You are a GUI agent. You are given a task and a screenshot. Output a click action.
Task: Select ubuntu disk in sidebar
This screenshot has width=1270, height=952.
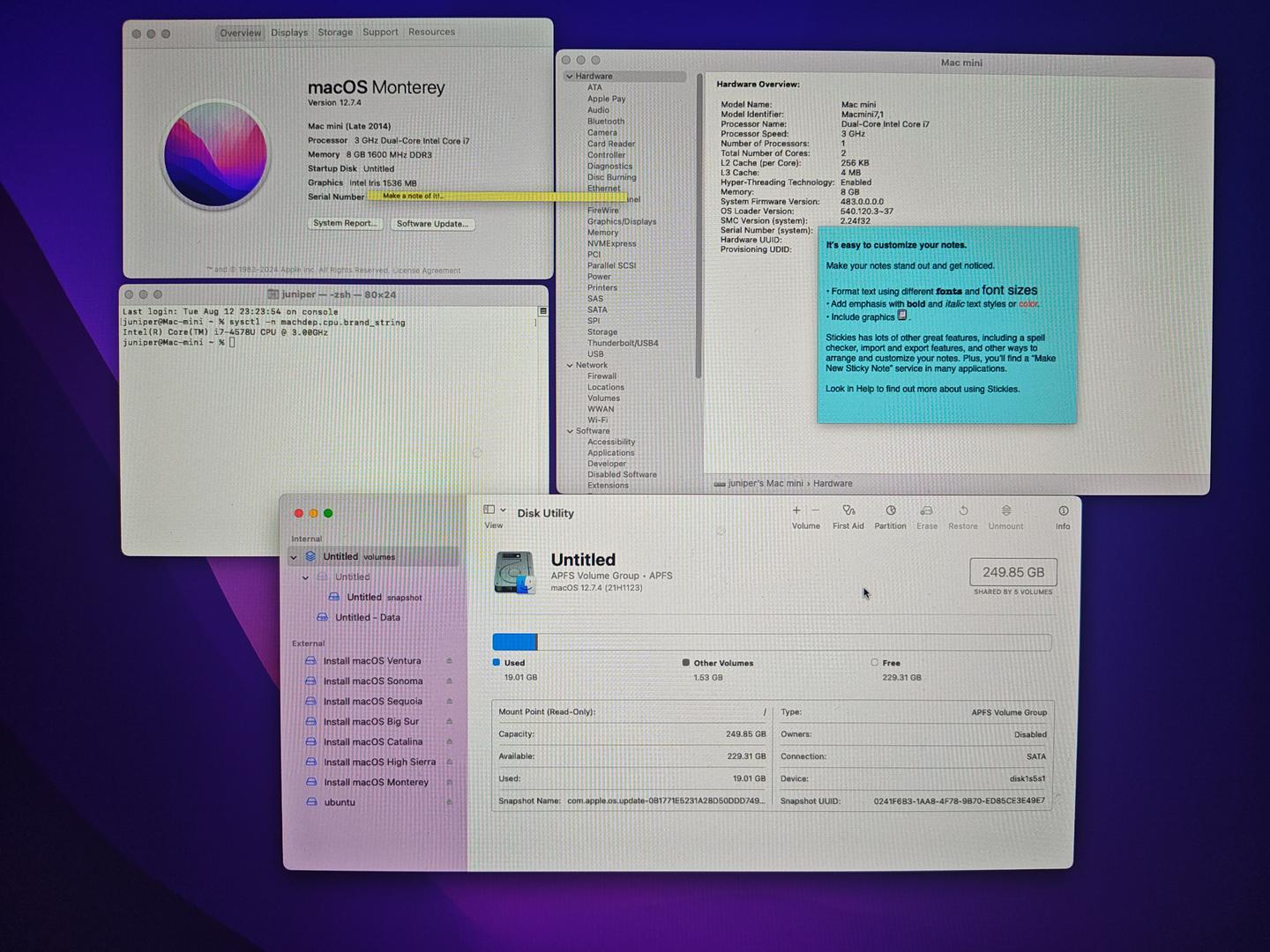330,803
